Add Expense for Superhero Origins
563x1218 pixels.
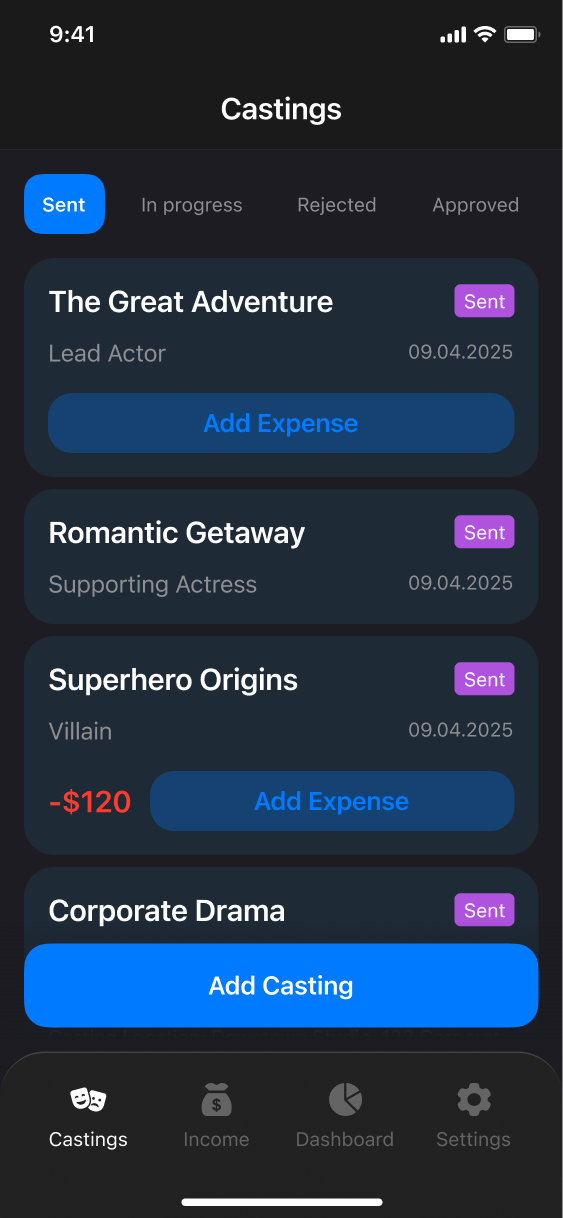(332, 801)
